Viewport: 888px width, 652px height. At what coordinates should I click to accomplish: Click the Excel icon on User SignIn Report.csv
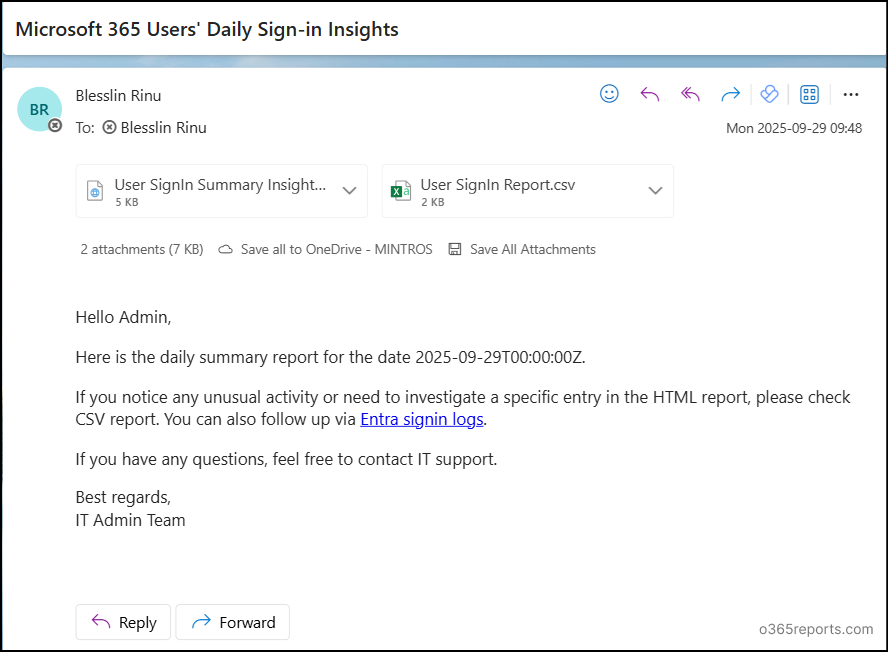[x=401, y=190]
